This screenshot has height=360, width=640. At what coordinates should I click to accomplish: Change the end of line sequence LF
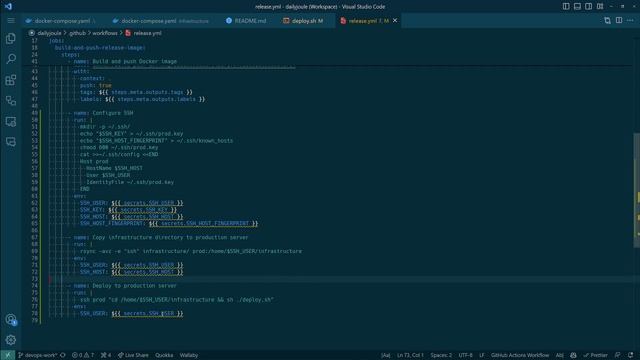point(482,355)
